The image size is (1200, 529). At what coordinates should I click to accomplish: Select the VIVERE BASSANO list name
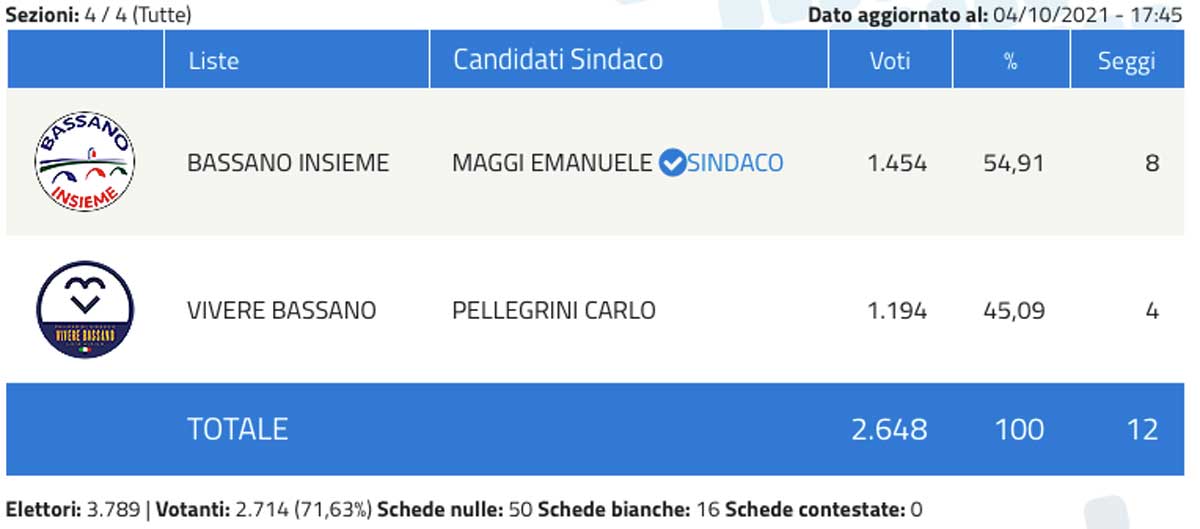[282, 310]
